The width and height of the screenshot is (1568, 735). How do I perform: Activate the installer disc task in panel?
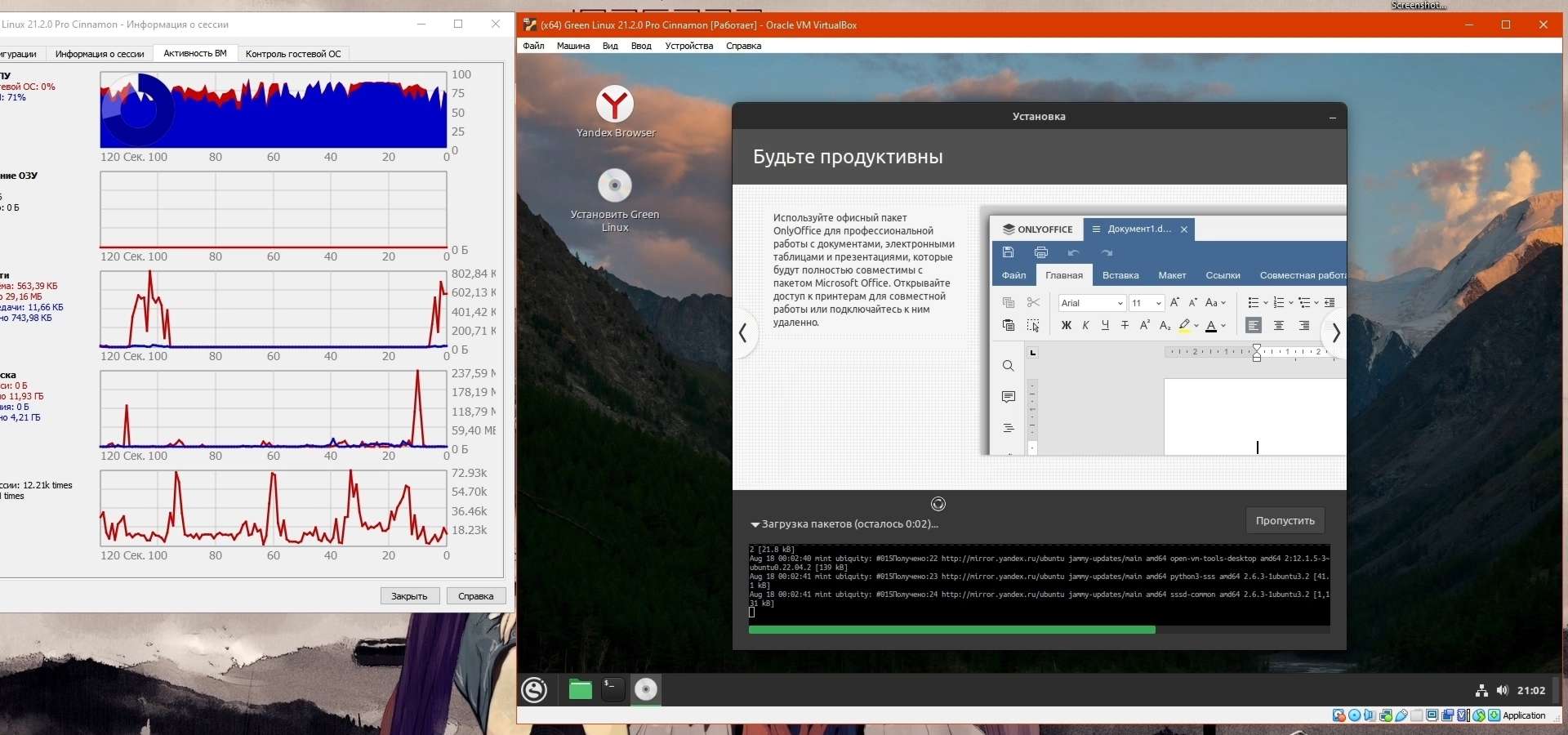(x=646, y=690)
